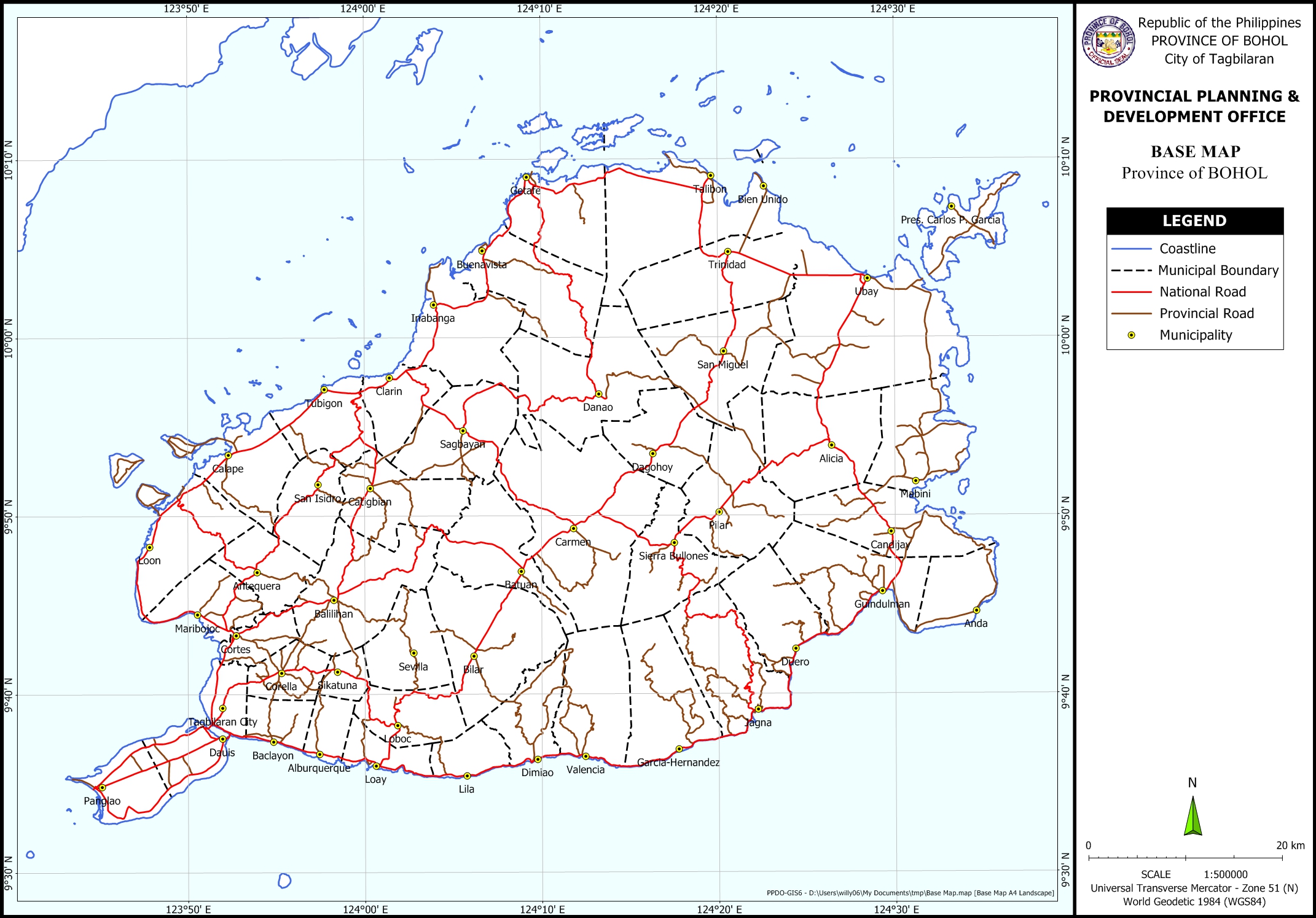Click the Loay town label
This screenshot has height=918, width=1316.
click(x=375, y=780)
